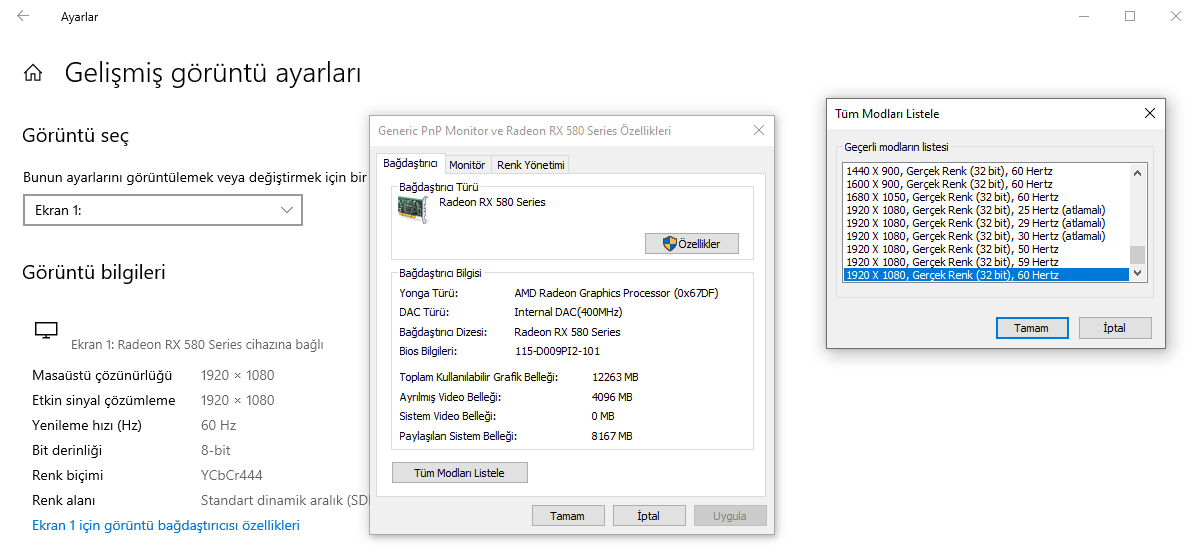
Task: Open Ekran 1 görüntü bağdaştırıcısı özellikleri link
Action: pos(166,525)
